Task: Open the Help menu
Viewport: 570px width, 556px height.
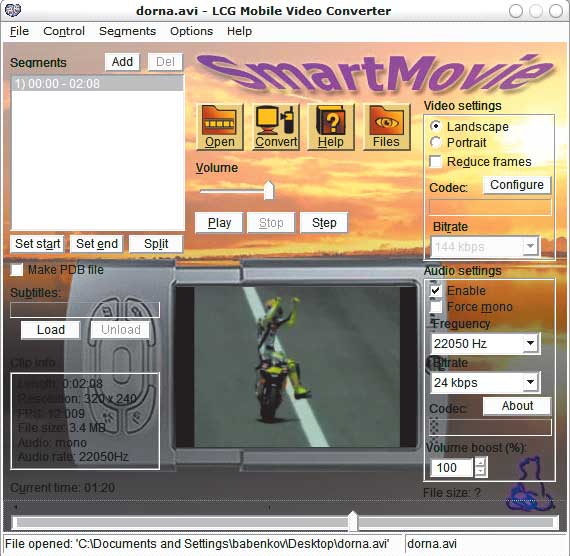Action: point(239,31)
